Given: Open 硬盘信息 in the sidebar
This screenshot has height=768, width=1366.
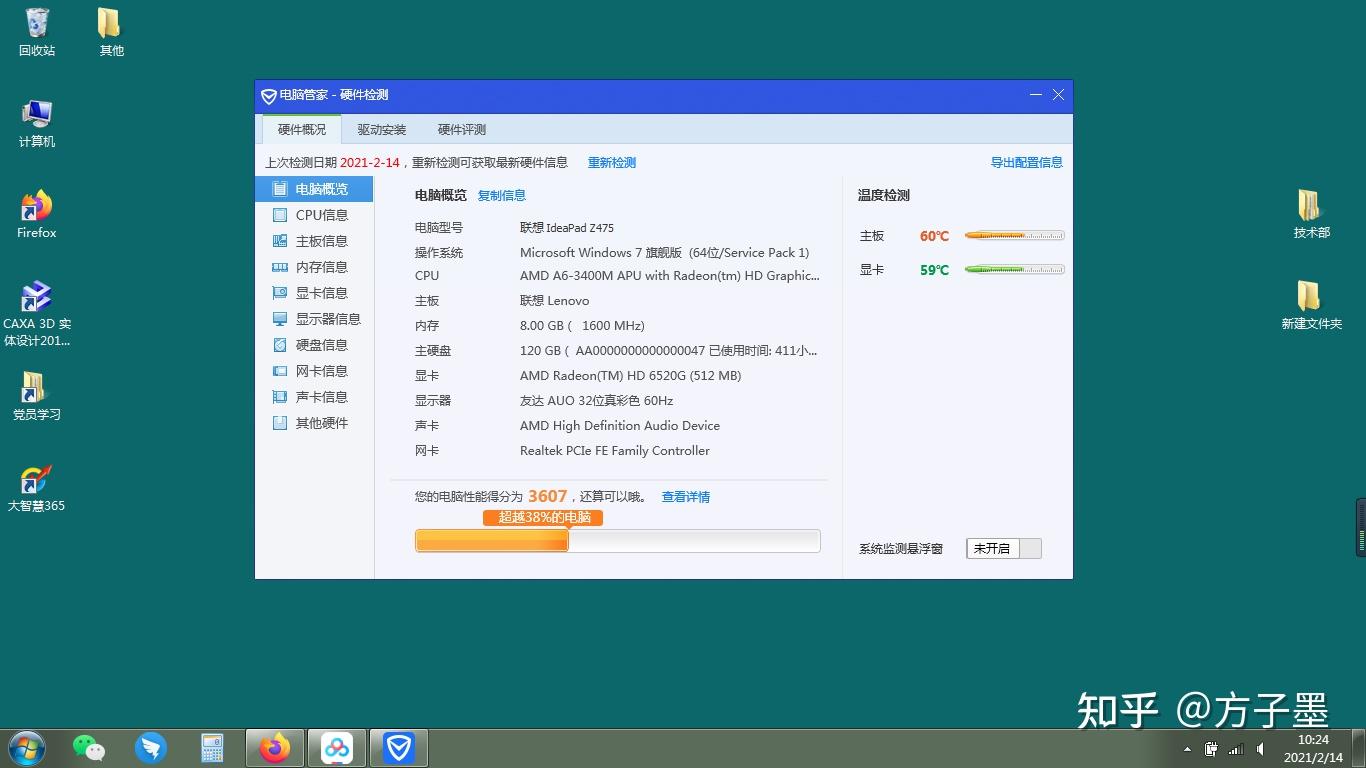Looking at the screenshot, I should (313, 345).
